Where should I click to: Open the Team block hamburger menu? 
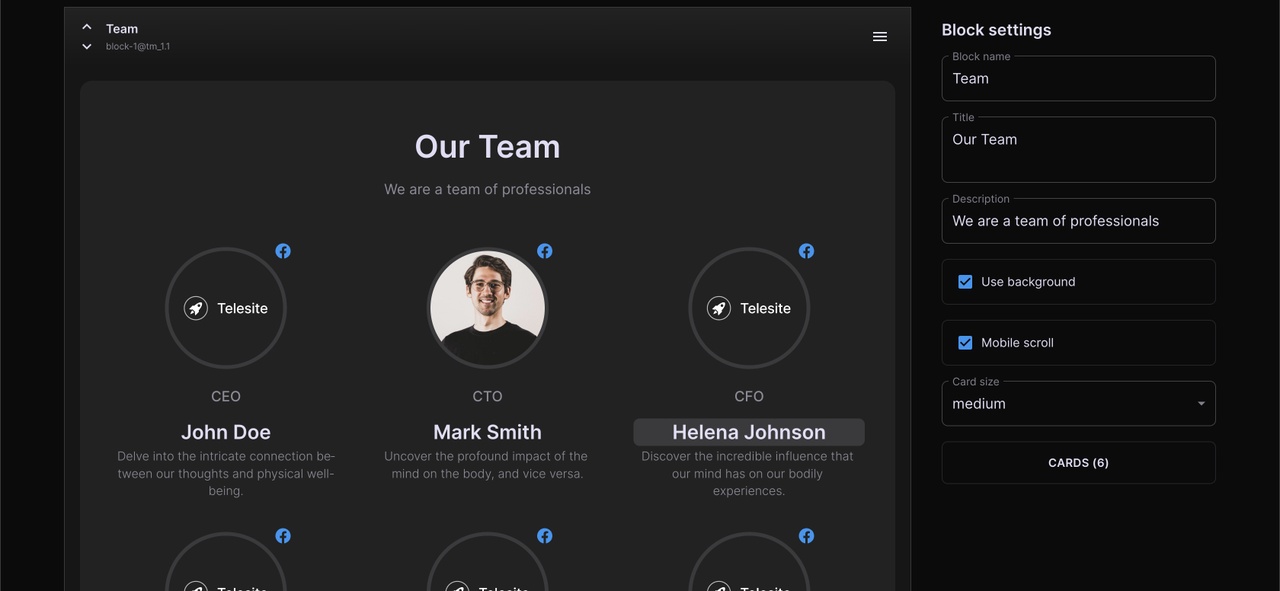(879, 36)
